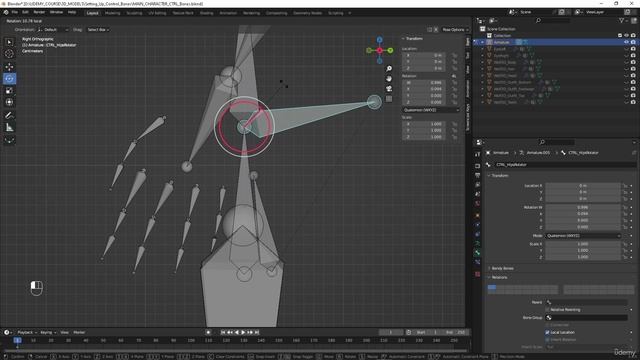Open timeline Keying popover
The width and height of the screenshot is (640, 360).
pyautogui.click(x=48, y=332)
